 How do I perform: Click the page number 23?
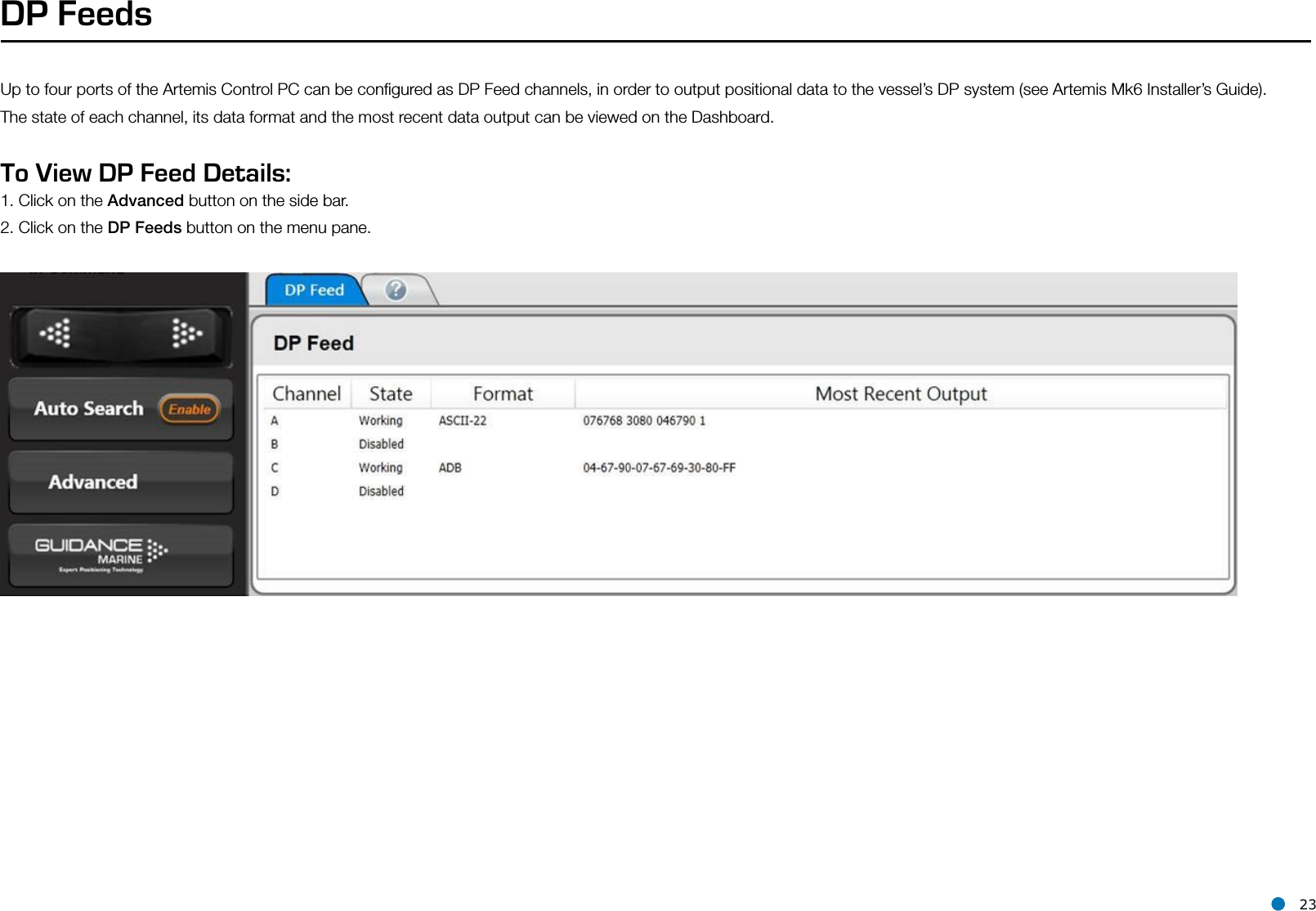(1307, 904)
